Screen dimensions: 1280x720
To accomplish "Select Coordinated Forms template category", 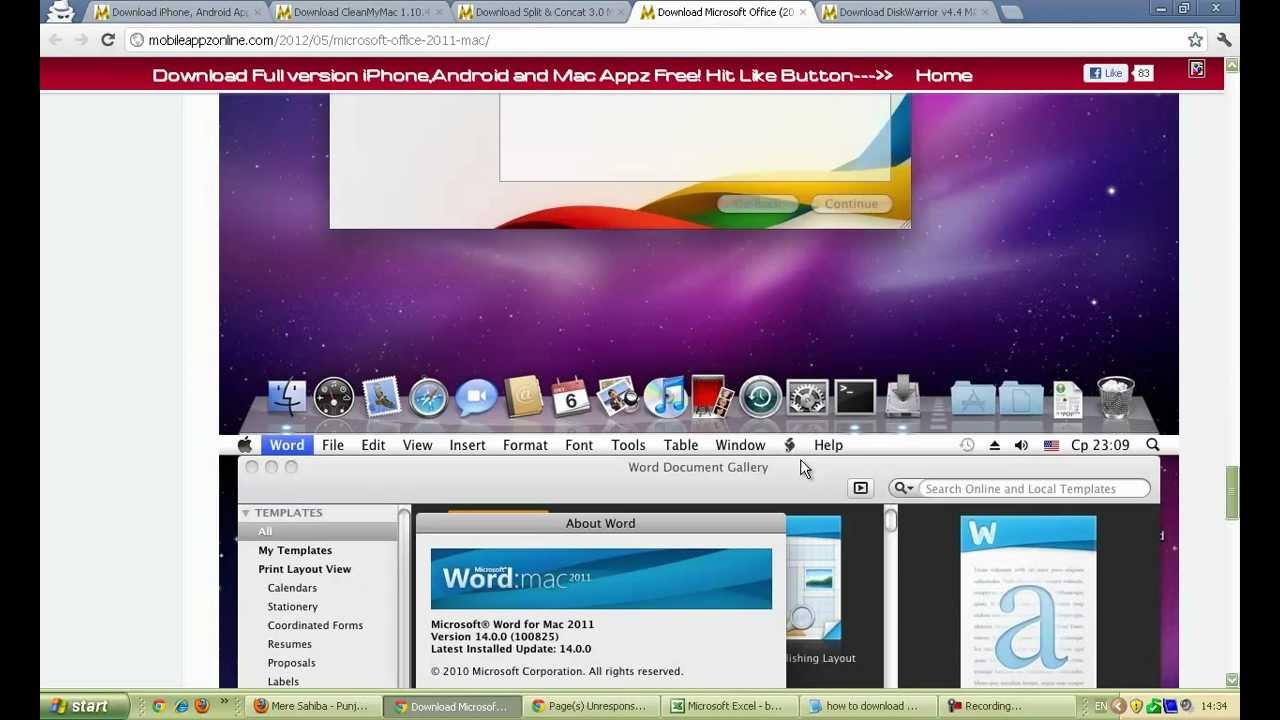I will (315, 625).
